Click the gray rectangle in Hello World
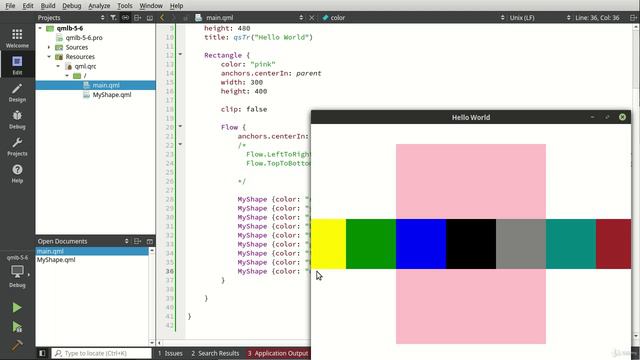The height and width of the screenshot is (360, 640). tap(521, 244)
